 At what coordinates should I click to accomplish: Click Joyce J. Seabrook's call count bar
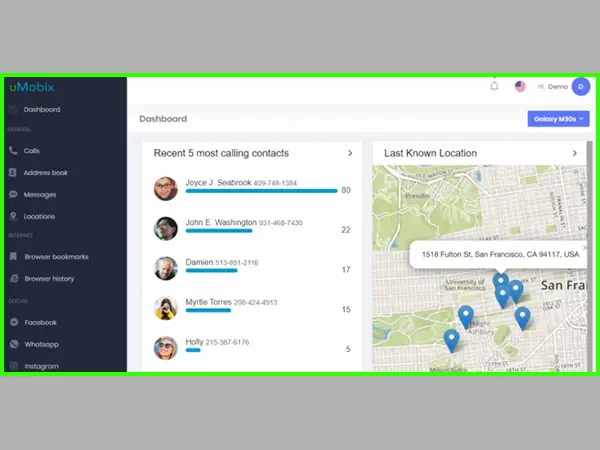(x=261, y=191)
